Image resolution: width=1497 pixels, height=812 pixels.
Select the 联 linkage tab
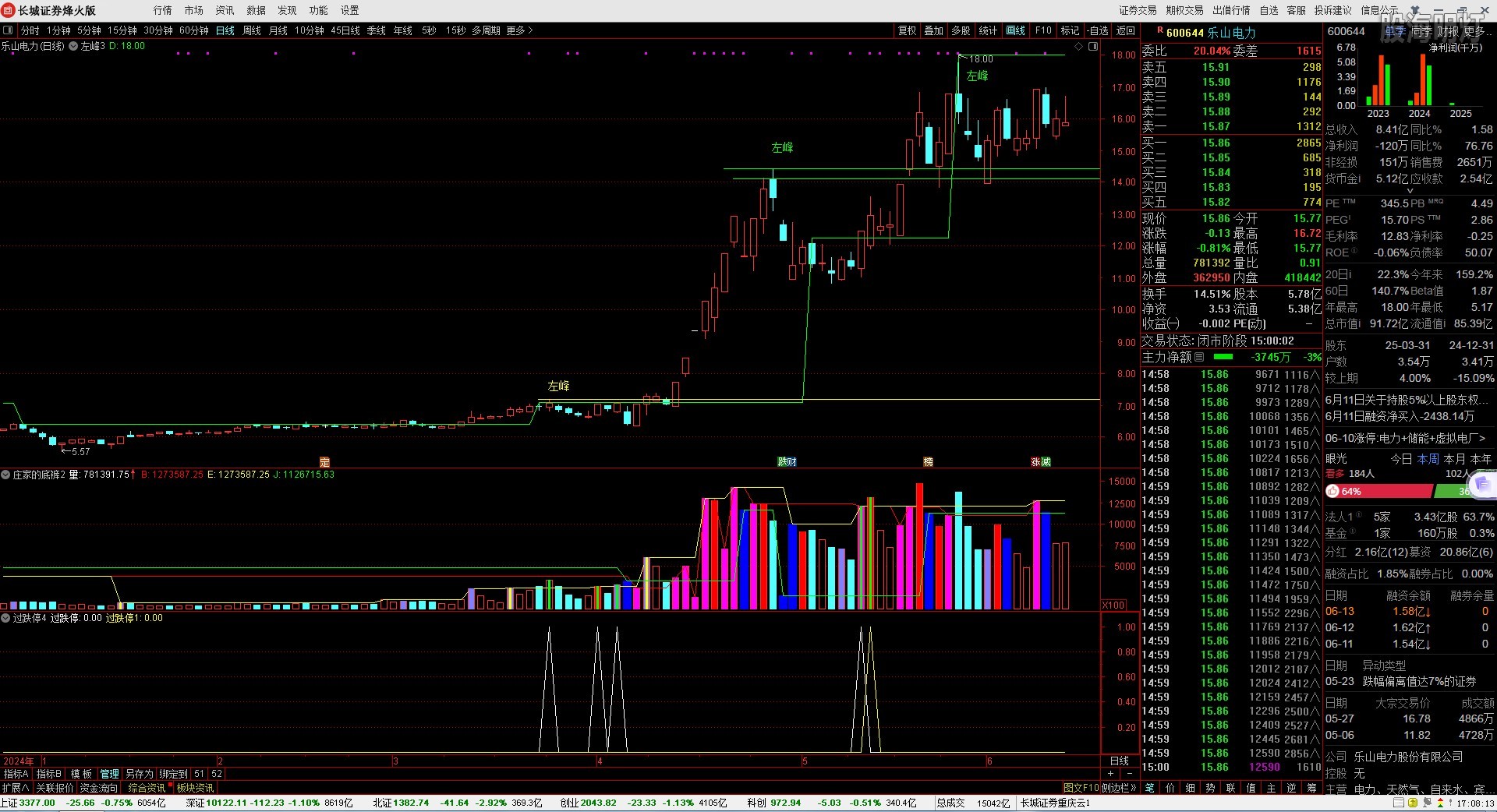(x=1231, y=788)
